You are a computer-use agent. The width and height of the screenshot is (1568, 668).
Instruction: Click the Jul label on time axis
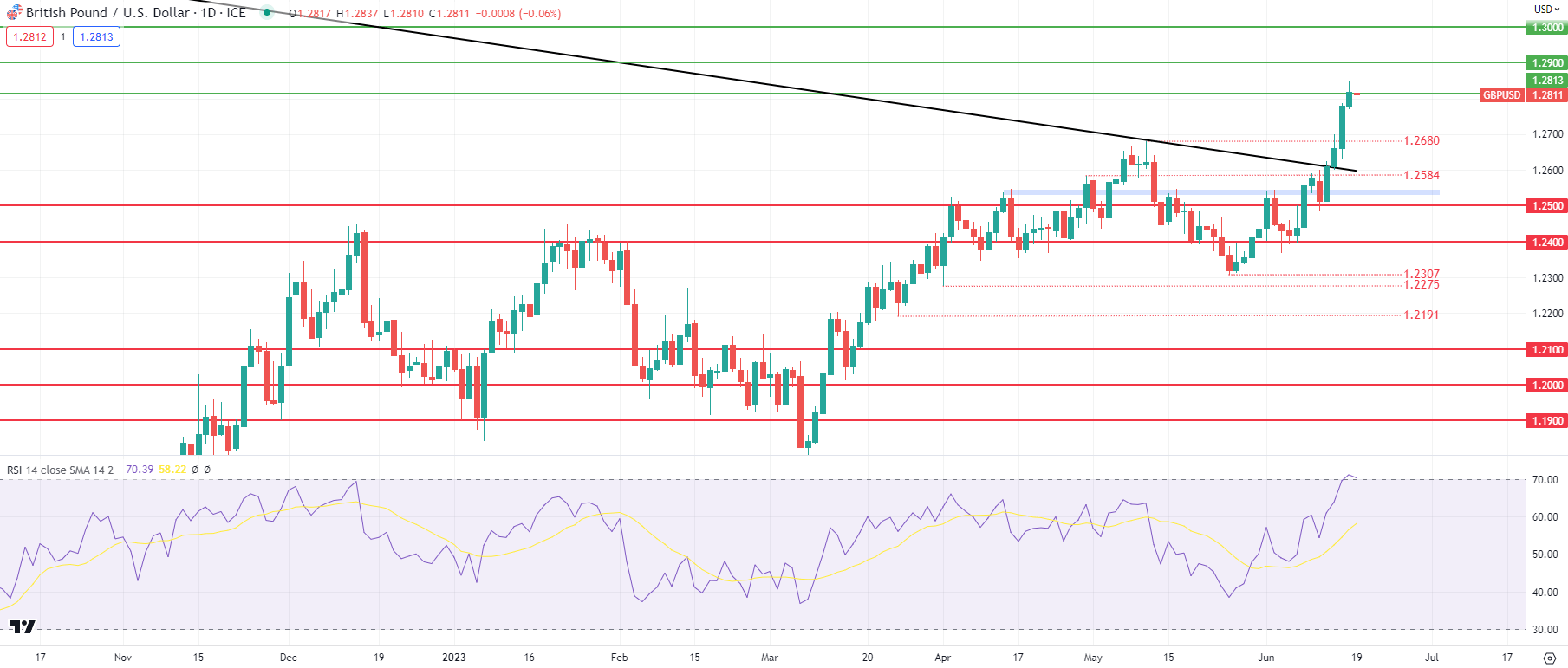click(x=1431, y=658)
